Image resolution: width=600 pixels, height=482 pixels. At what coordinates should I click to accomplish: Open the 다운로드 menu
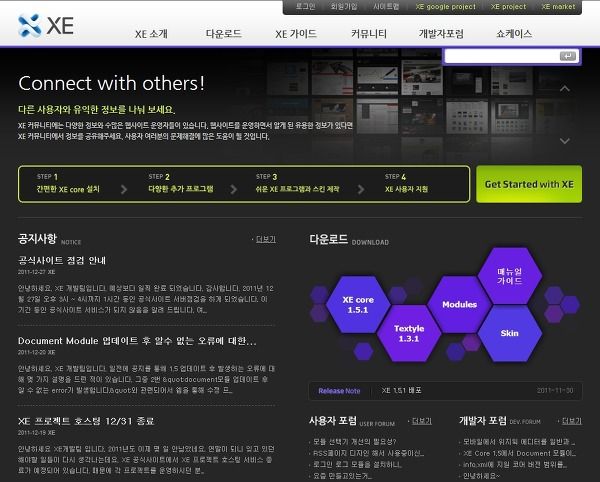click(x=223, y=34)
